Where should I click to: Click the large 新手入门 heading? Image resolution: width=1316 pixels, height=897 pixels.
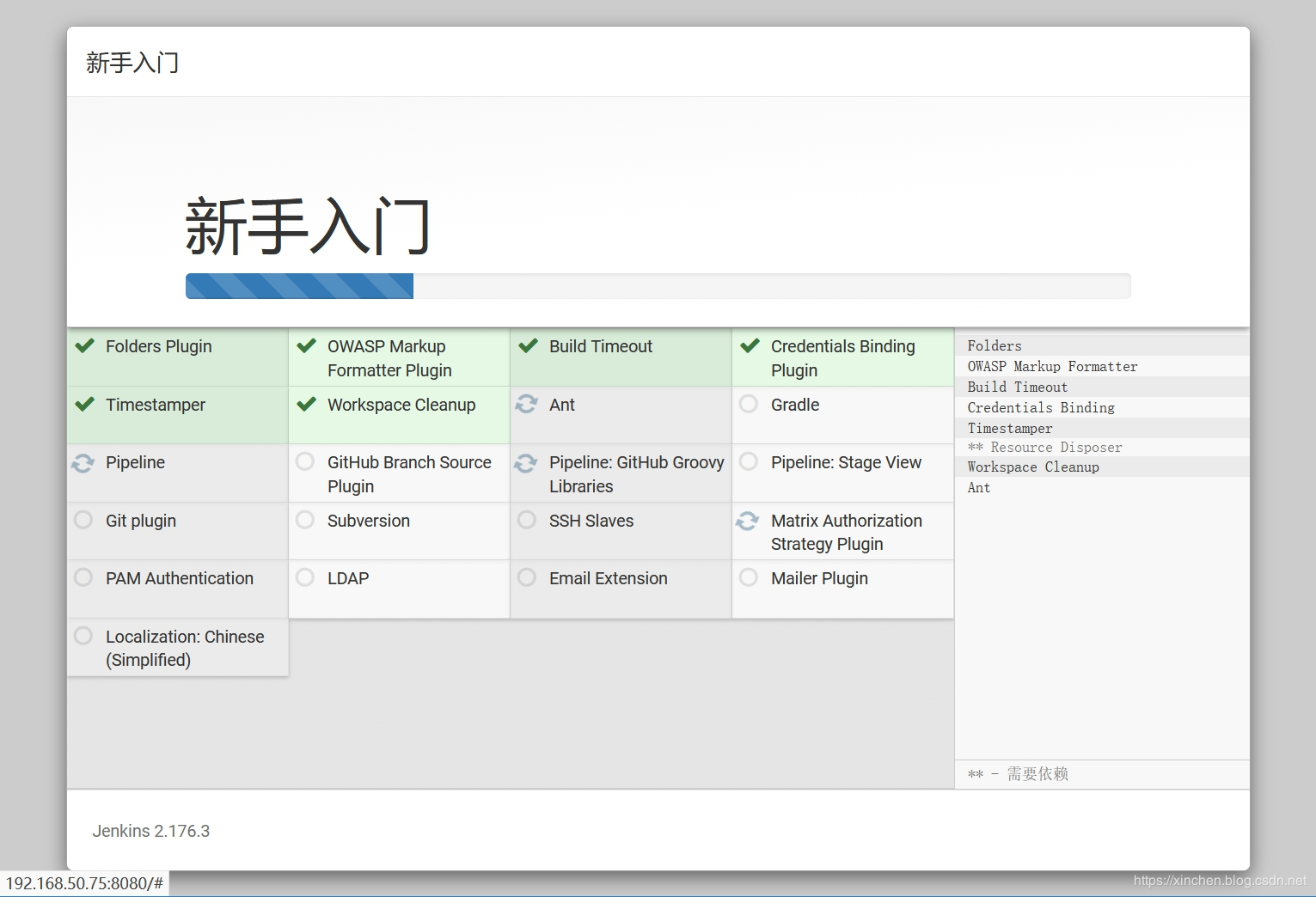pos(308,226)
